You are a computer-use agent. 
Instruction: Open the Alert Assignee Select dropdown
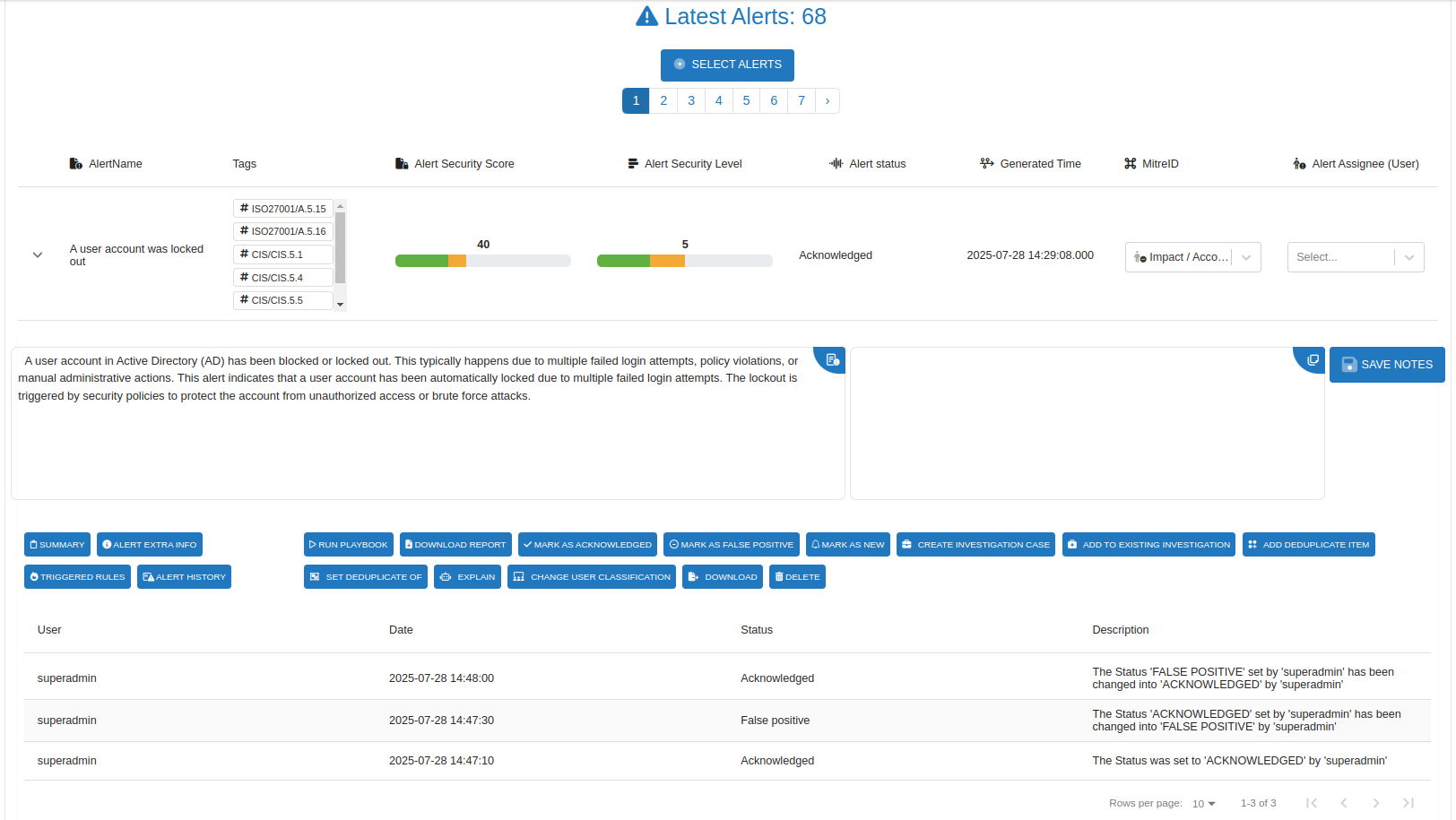[x=1355, y=257]
